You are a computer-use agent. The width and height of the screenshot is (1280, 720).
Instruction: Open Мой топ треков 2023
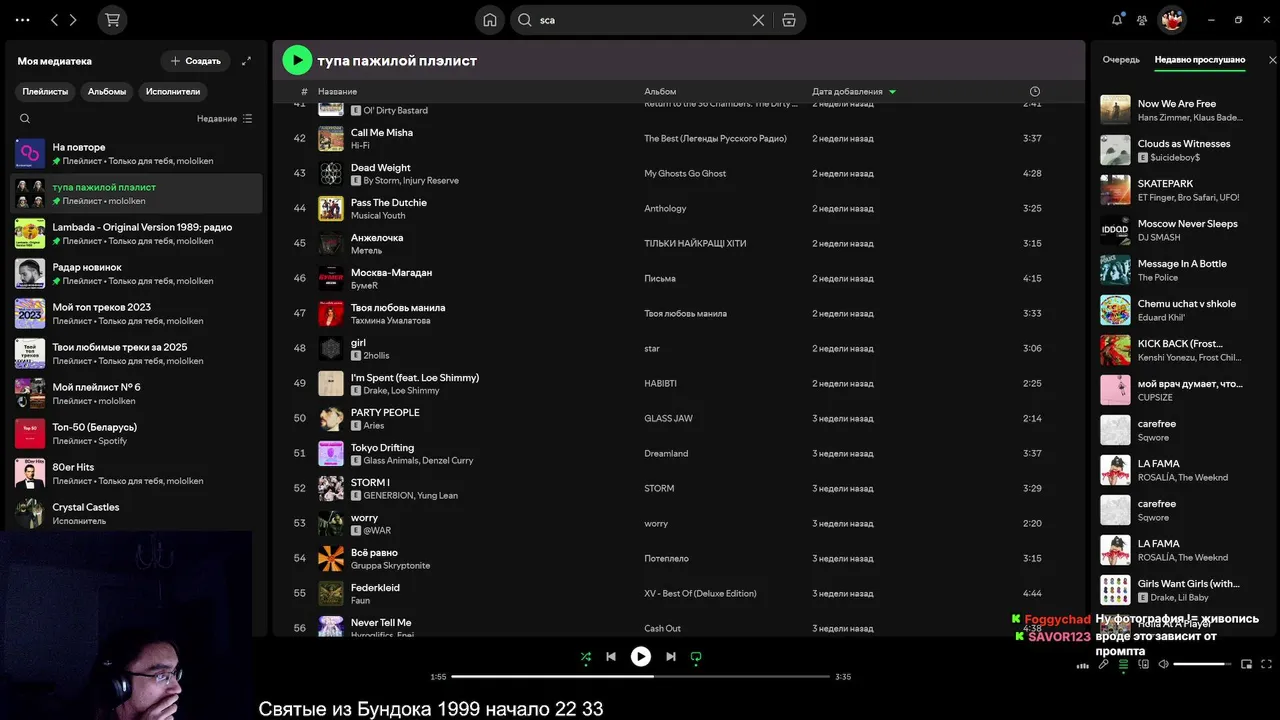[137, 313]
